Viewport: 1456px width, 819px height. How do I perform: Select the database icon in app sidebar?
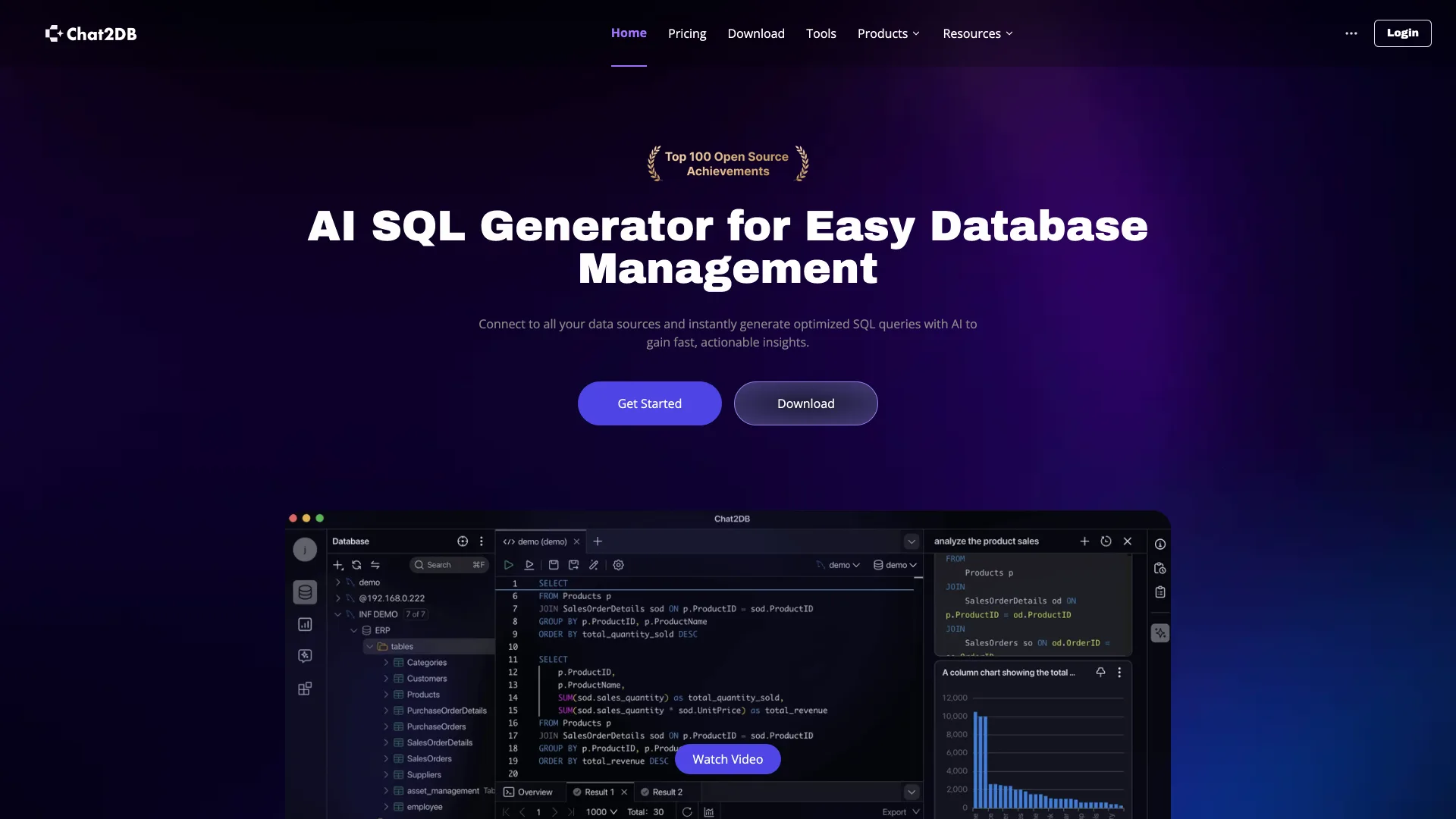[305, 592]
